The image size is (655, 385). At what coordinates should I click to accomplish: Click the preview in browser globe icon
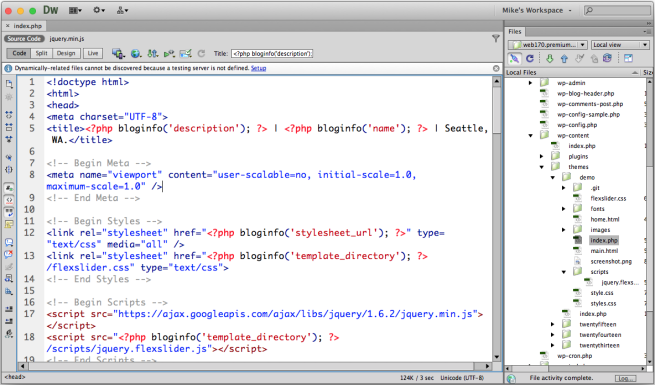[135, 53]
